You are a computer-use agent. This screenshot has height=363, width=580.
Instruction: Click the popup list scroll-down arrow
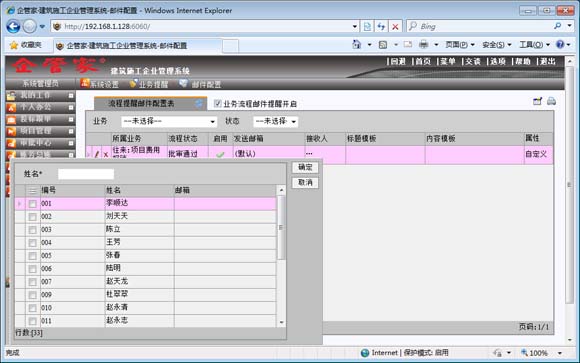pos(281,322)
